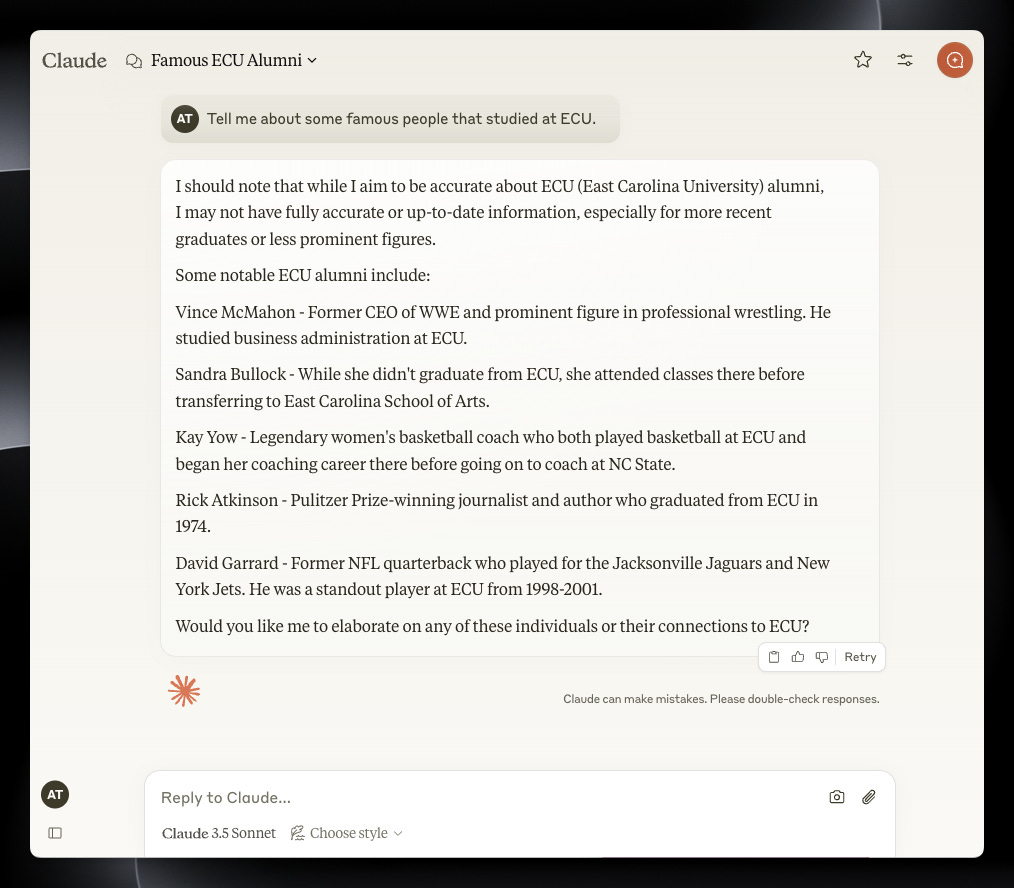Open the chat controls sliders icon
Screen dimensions: 1014x888
tap(905, 60)
